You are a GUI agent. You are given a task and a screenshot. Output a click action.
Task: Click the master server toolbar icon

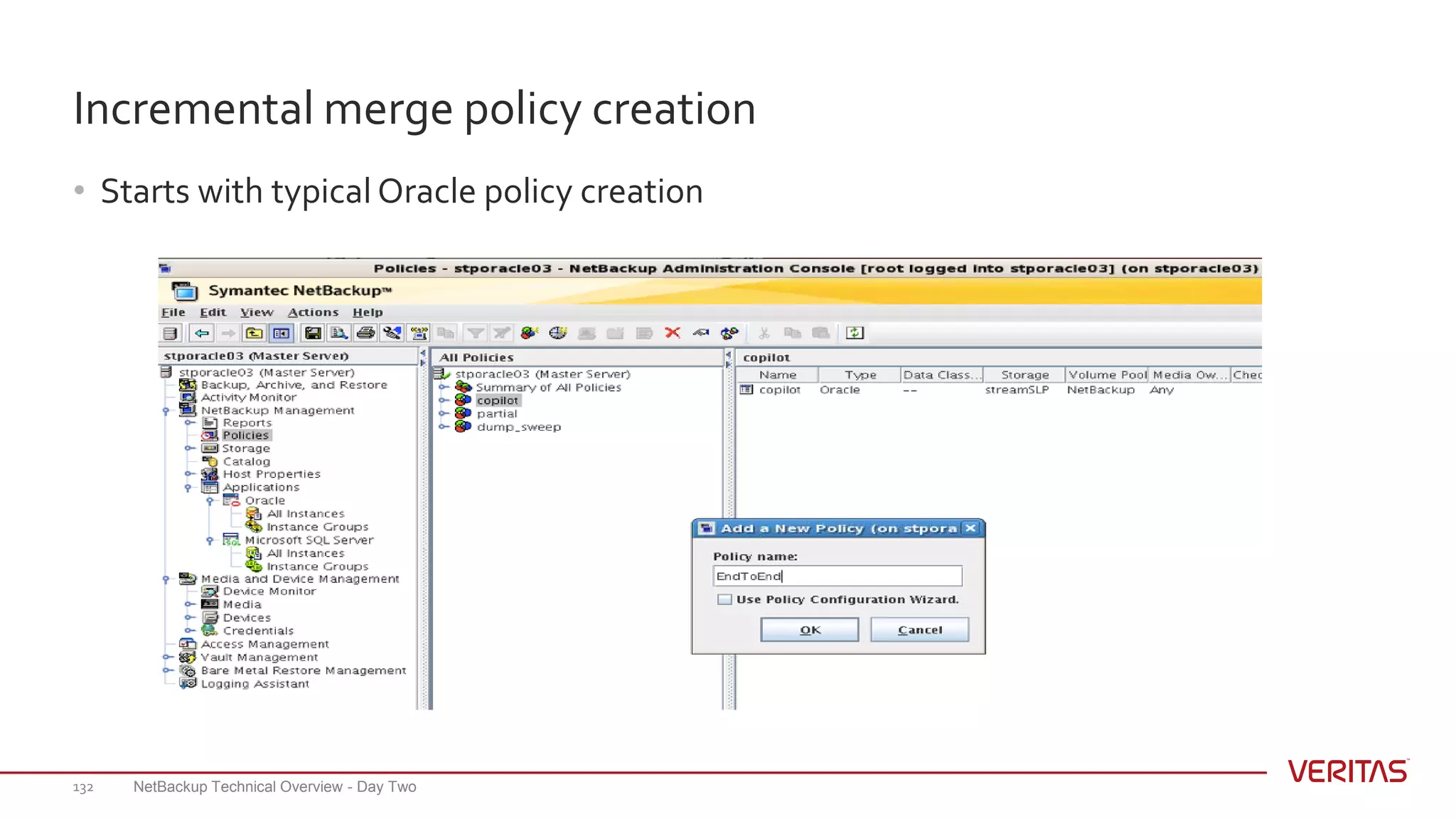click(x=170, y=333)
